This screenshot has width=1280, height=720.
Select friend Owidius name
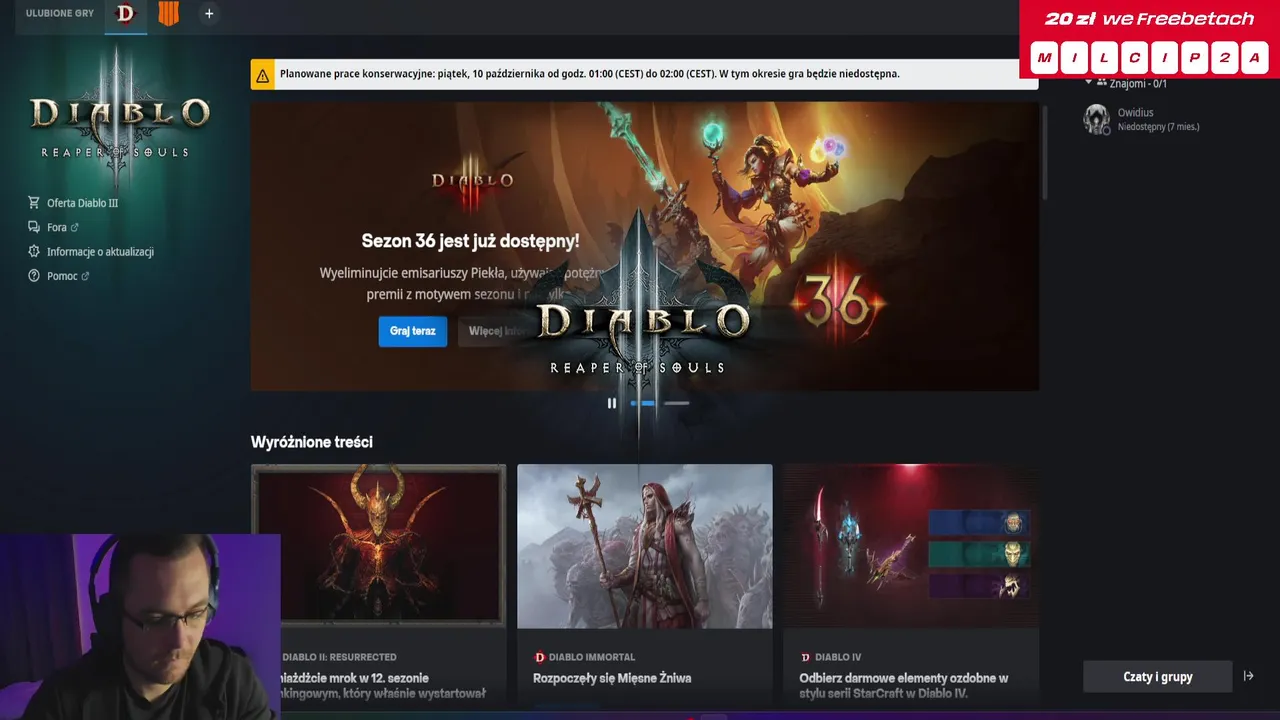click(x=1135, y=112)
